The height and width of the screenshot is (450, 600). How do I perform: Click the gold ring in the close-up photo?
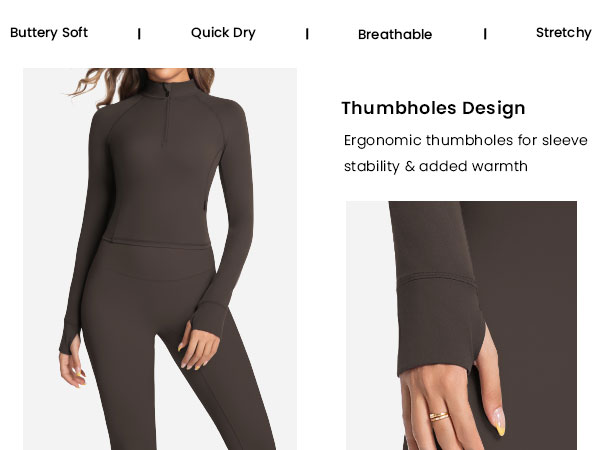click(x=439, y=416)
